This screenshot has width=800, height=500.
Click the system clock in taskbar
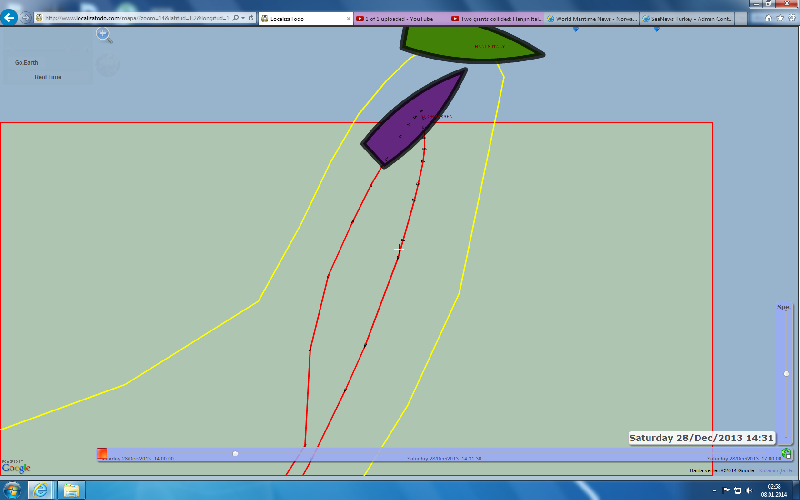[773, 489]
